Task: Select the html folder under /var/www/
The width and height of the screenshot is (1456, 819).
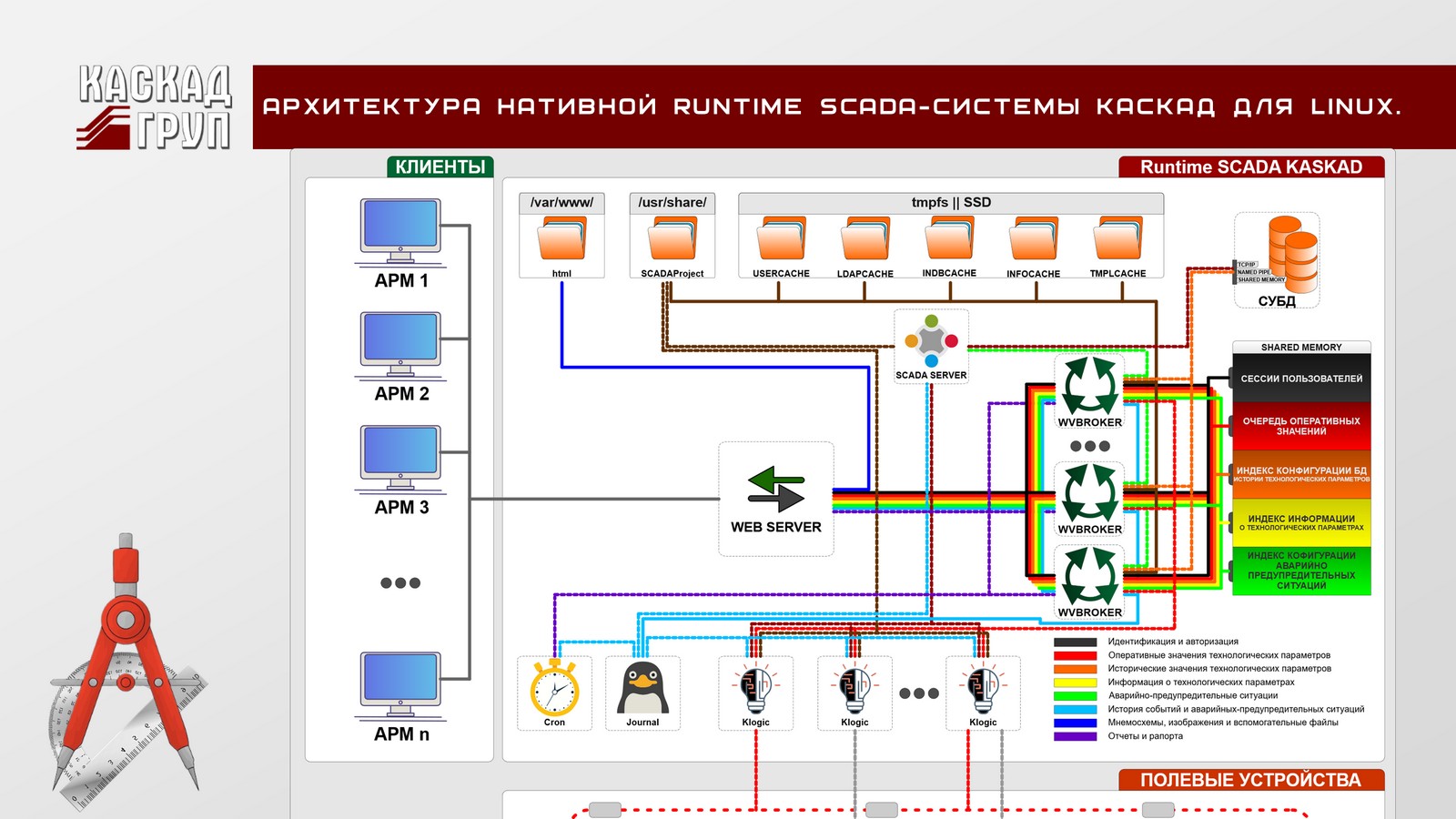Action: pyautogui.click(x=561, y=238)
